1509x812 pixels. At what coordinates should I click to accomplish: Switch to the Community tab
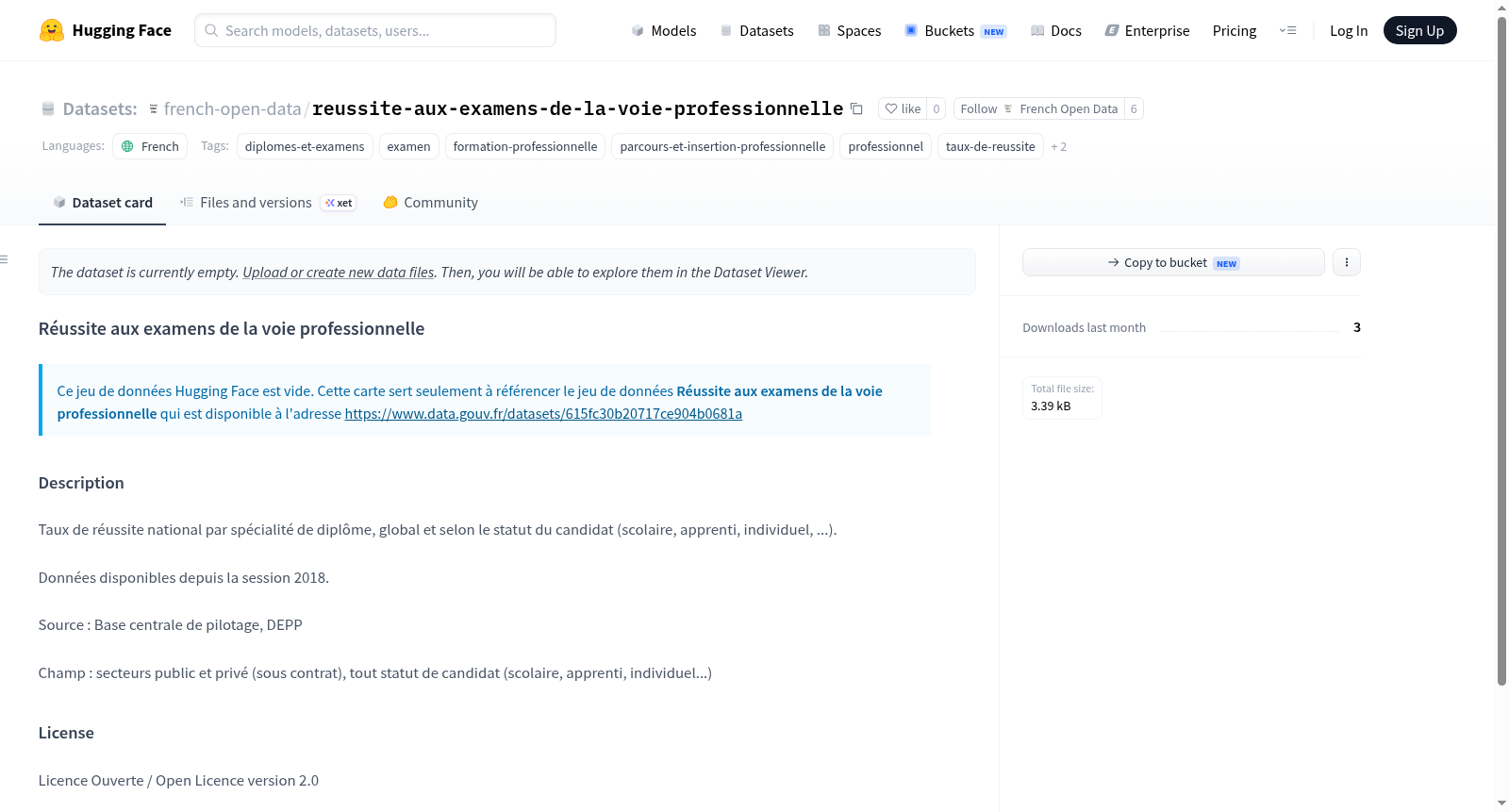pos(430,202)
